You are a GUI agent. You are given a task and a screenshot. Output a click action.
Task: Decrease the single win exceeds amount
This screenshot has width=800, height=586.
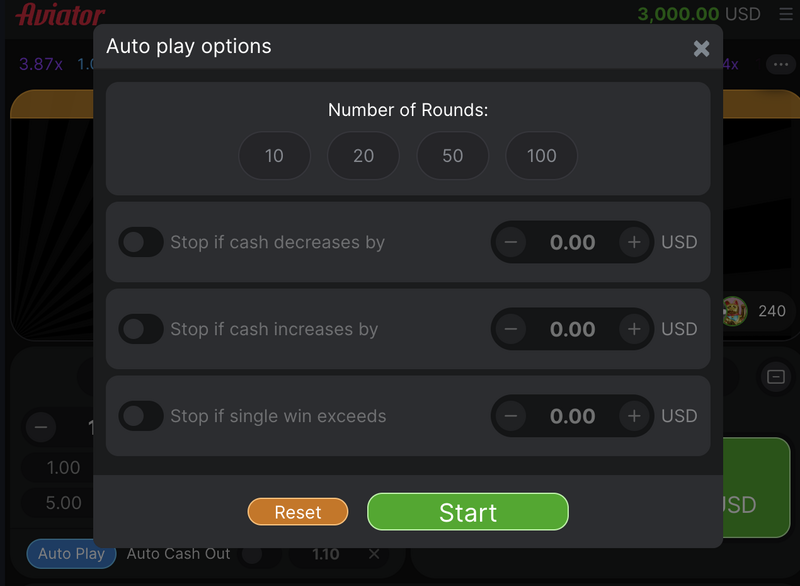tap(511, 416)
